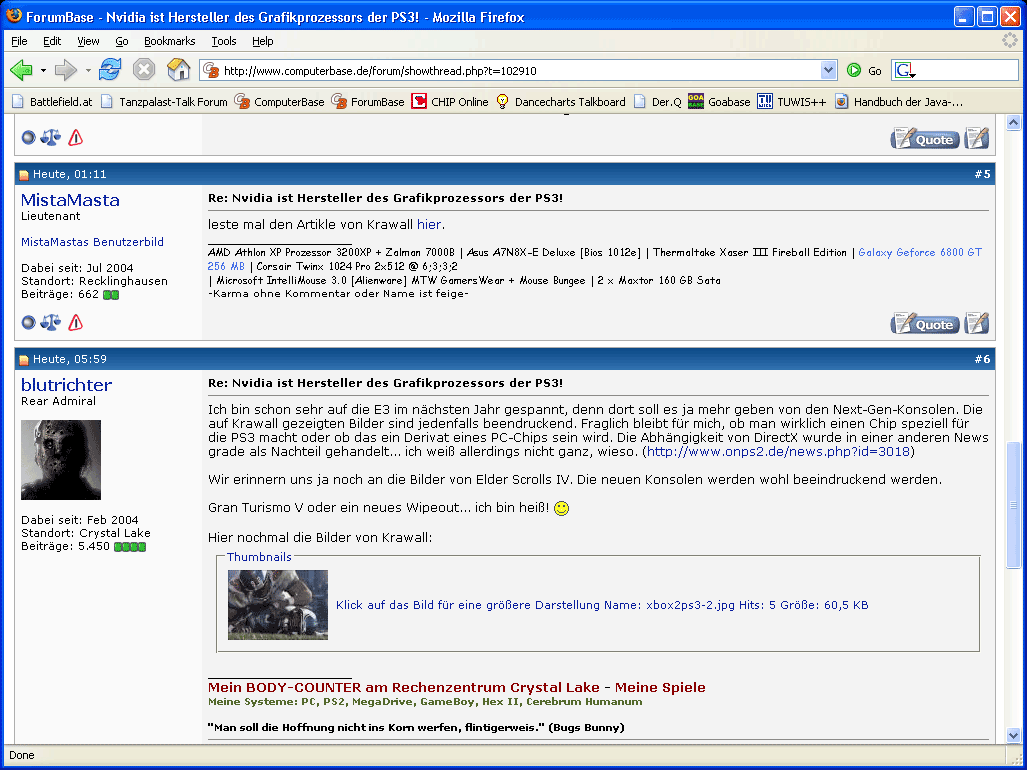This screenshot has height=770, width=1027.
Task: Open the ComputerBase bookmark
Action: (x=280, y=101)
